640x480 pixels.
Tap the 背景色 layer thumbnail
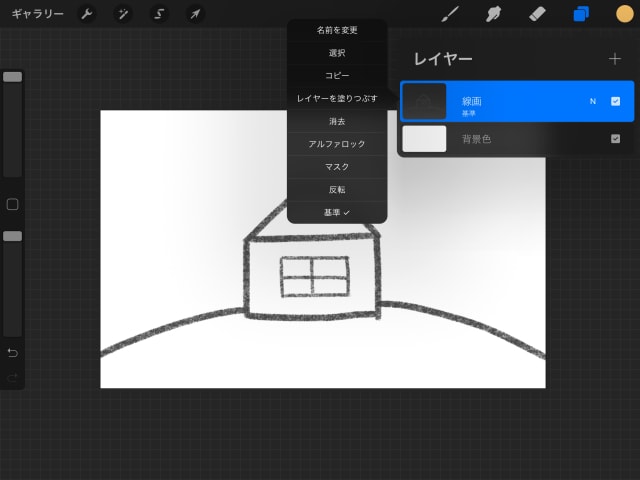point(424,139)
